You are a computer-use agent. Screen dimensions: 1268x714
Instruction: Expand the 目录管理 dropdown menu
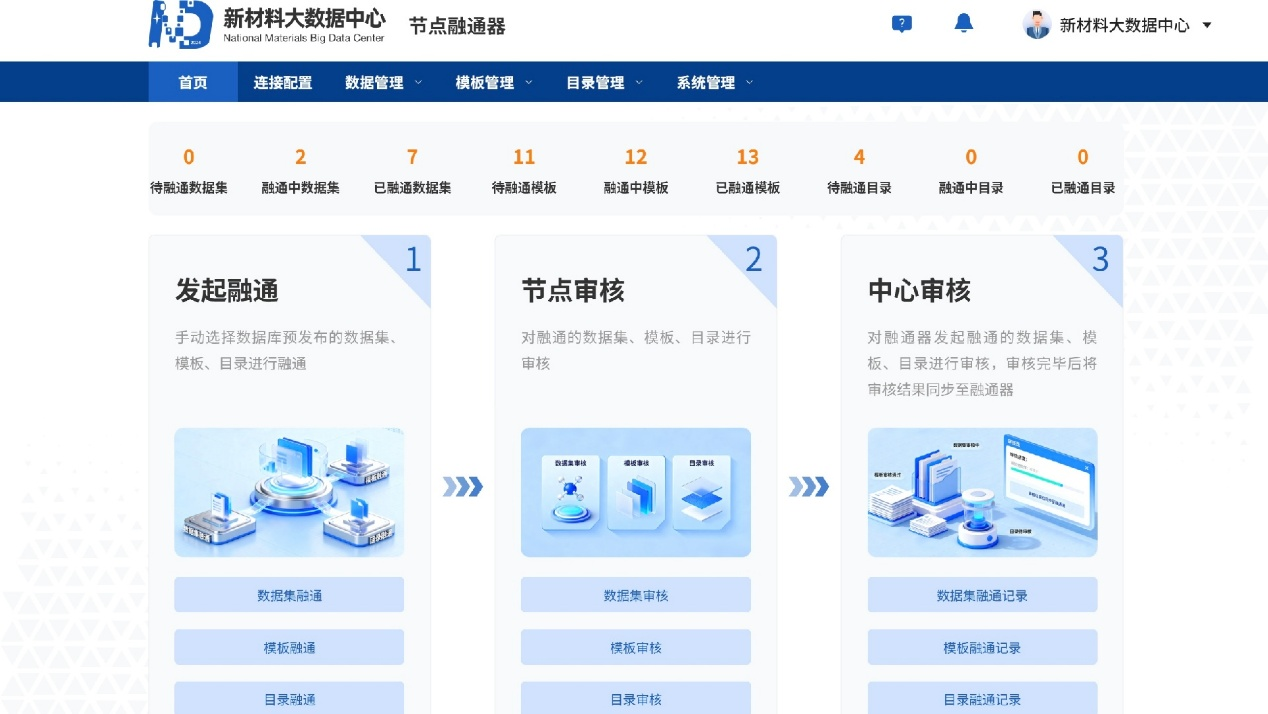604,83
